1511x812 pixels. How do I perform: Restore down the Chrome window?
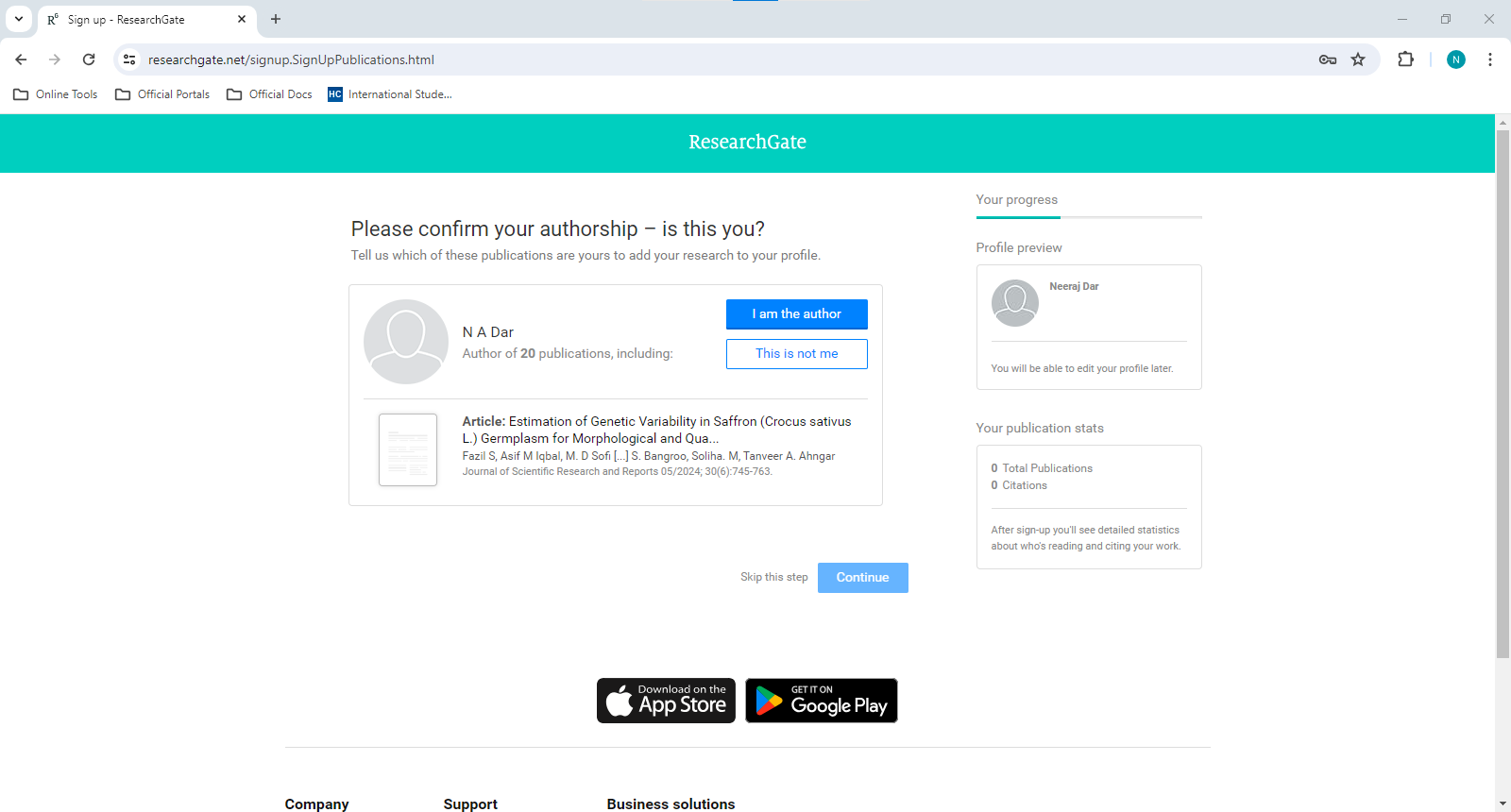(1446, 19)
